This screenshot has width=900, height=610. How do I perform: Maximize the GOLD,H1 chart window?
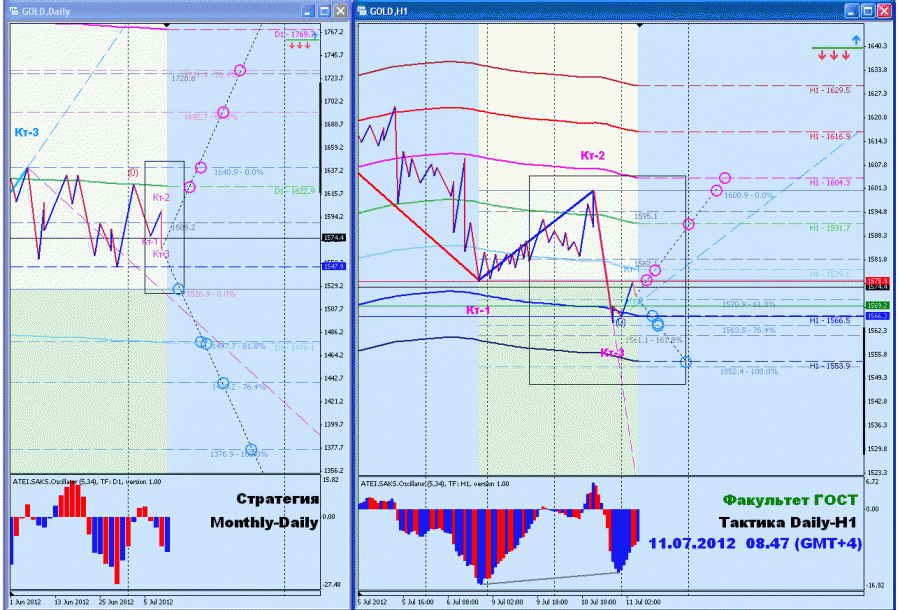868,11
